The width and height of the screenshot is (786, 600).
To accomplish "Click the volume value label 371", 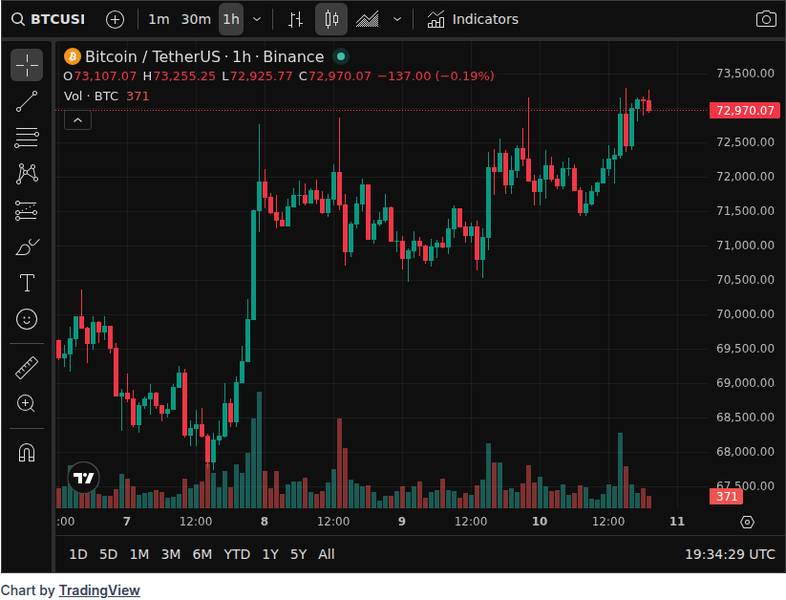I will [x=726, y=496].
